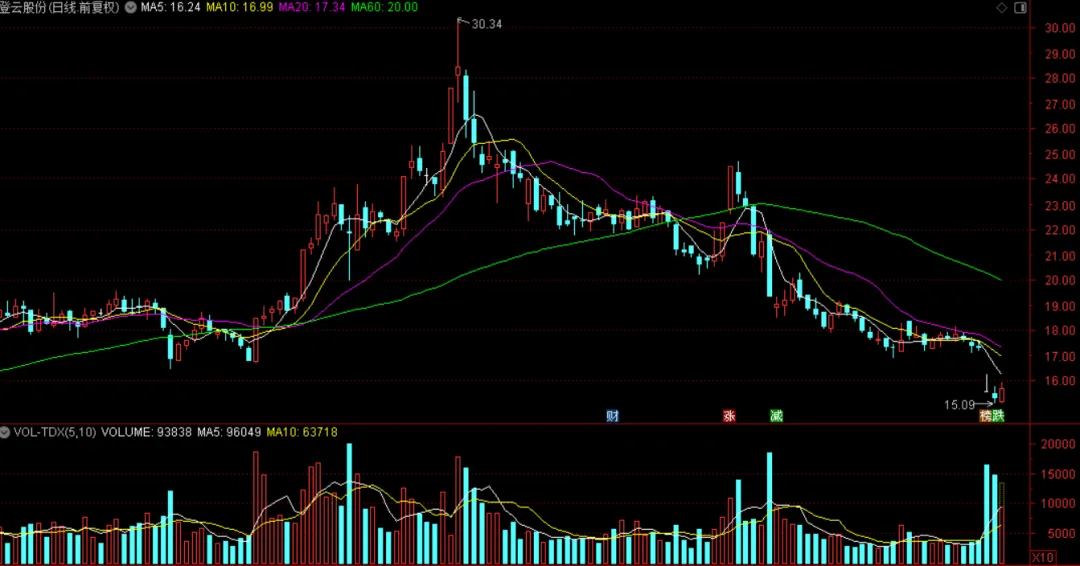
Task: Click the 30.34 high price annotation
Action: [x=486, y=24]
